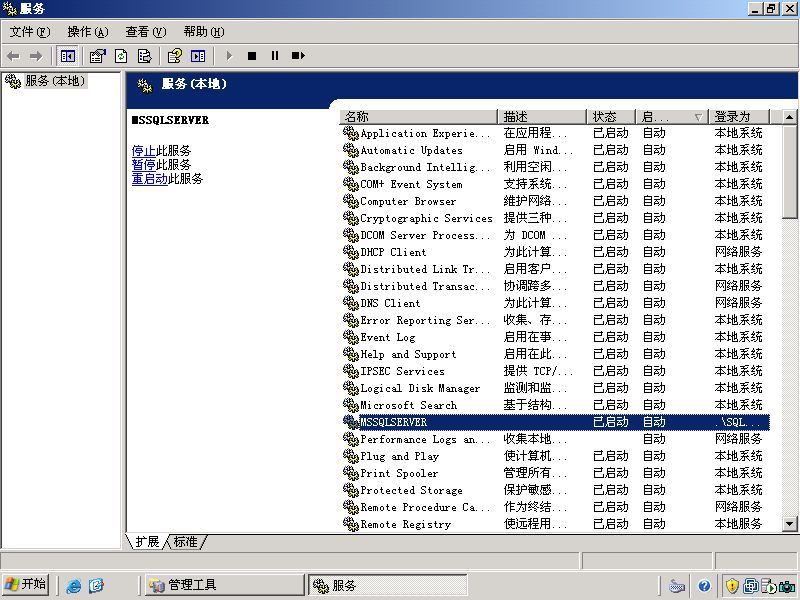This screenshot has width=800, height=600.
Task: Select the Error Reporting Ser... row
Action: coord(555,320)
